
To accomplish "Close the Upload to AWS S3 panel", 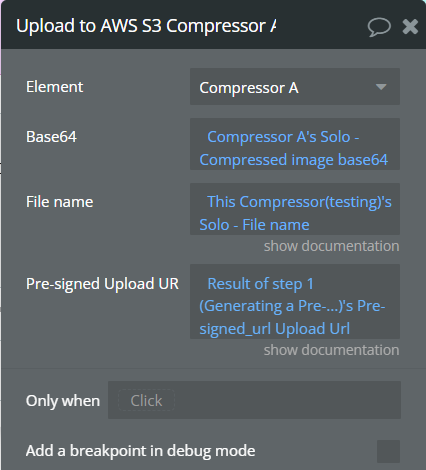I will [x=410, y=27].
